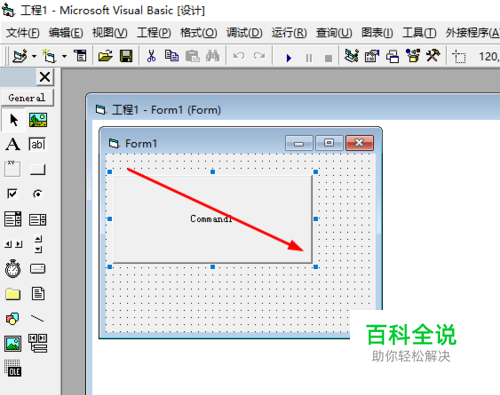
Task: Click Add Standard EXE Project icon
Action: point(20,56)
